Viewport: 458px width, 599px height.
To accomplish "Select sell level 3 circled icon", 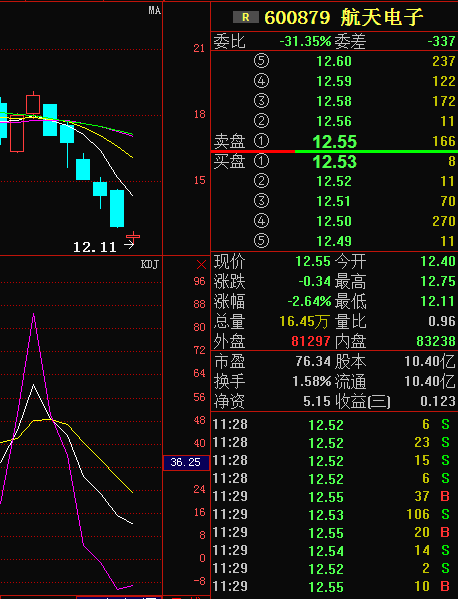I will [261, 101].
